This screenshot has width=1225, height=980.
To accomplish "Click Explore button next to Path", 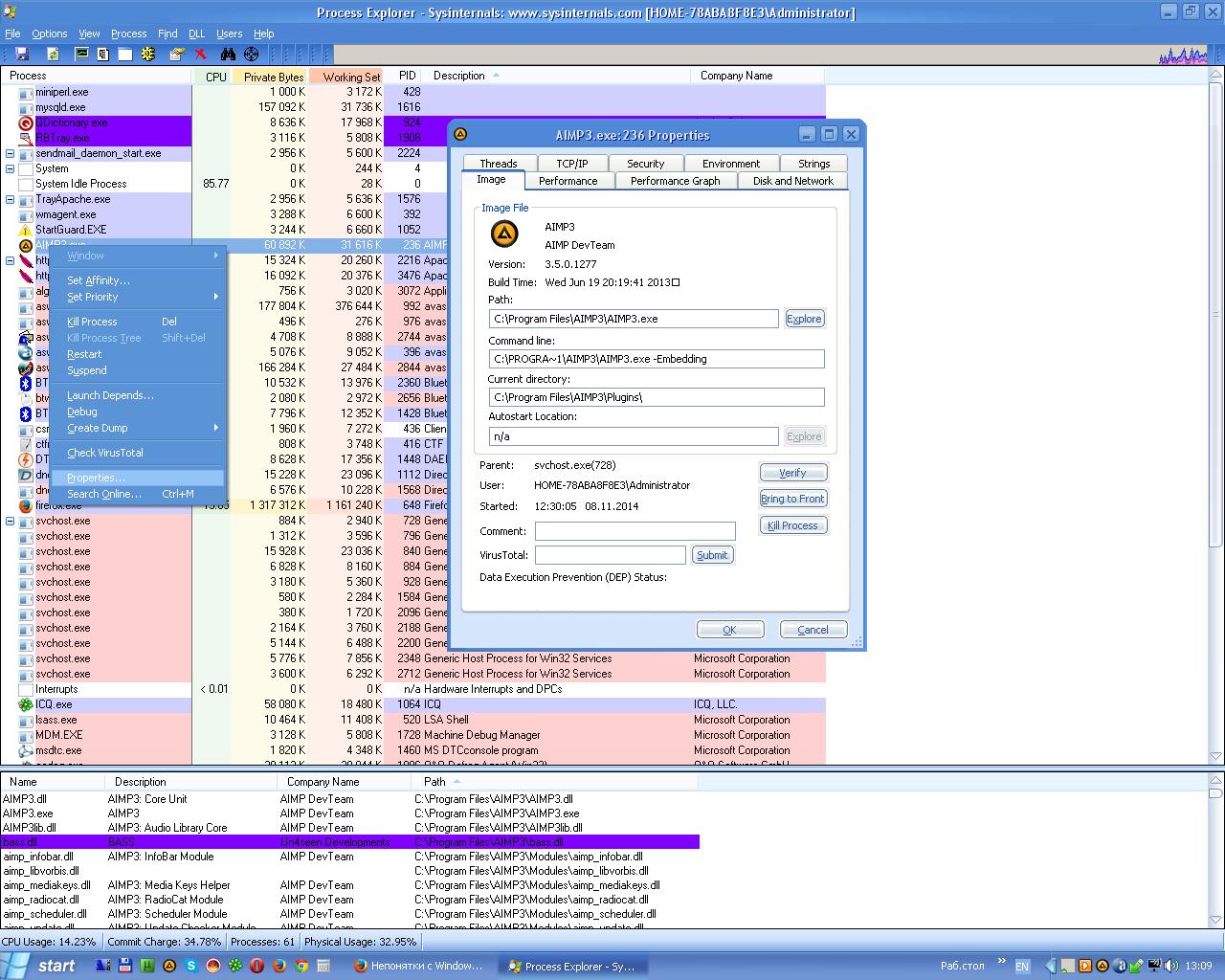I will point(804,319).
